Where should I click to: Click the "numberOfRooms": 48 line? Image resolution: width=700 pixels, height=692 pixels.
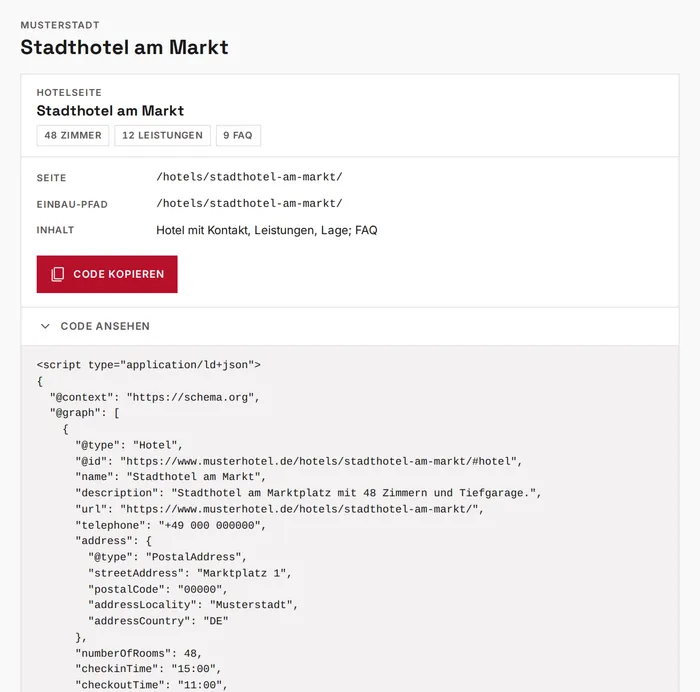[139, 654]
